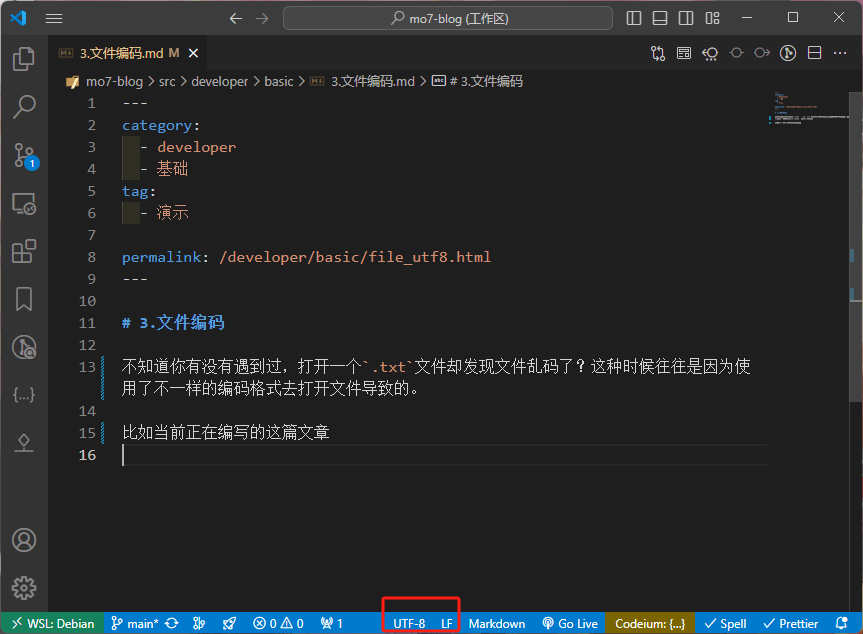Viewport: 863px width, 634px height.
Task: Select the 3.文件编码.md editor tab
Action: click(120, 53)
